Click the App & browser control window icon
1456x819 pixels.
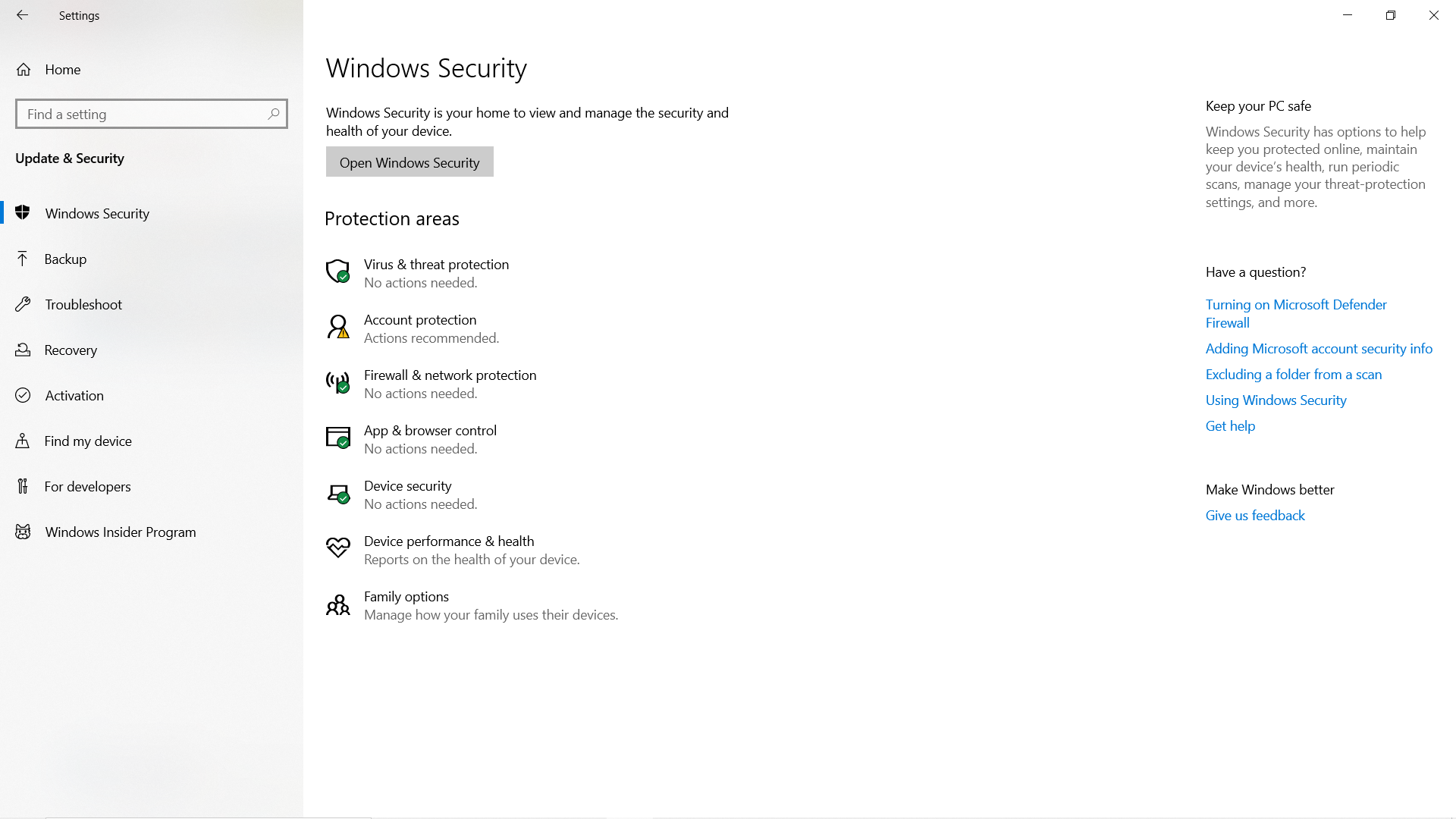[337, 437]
